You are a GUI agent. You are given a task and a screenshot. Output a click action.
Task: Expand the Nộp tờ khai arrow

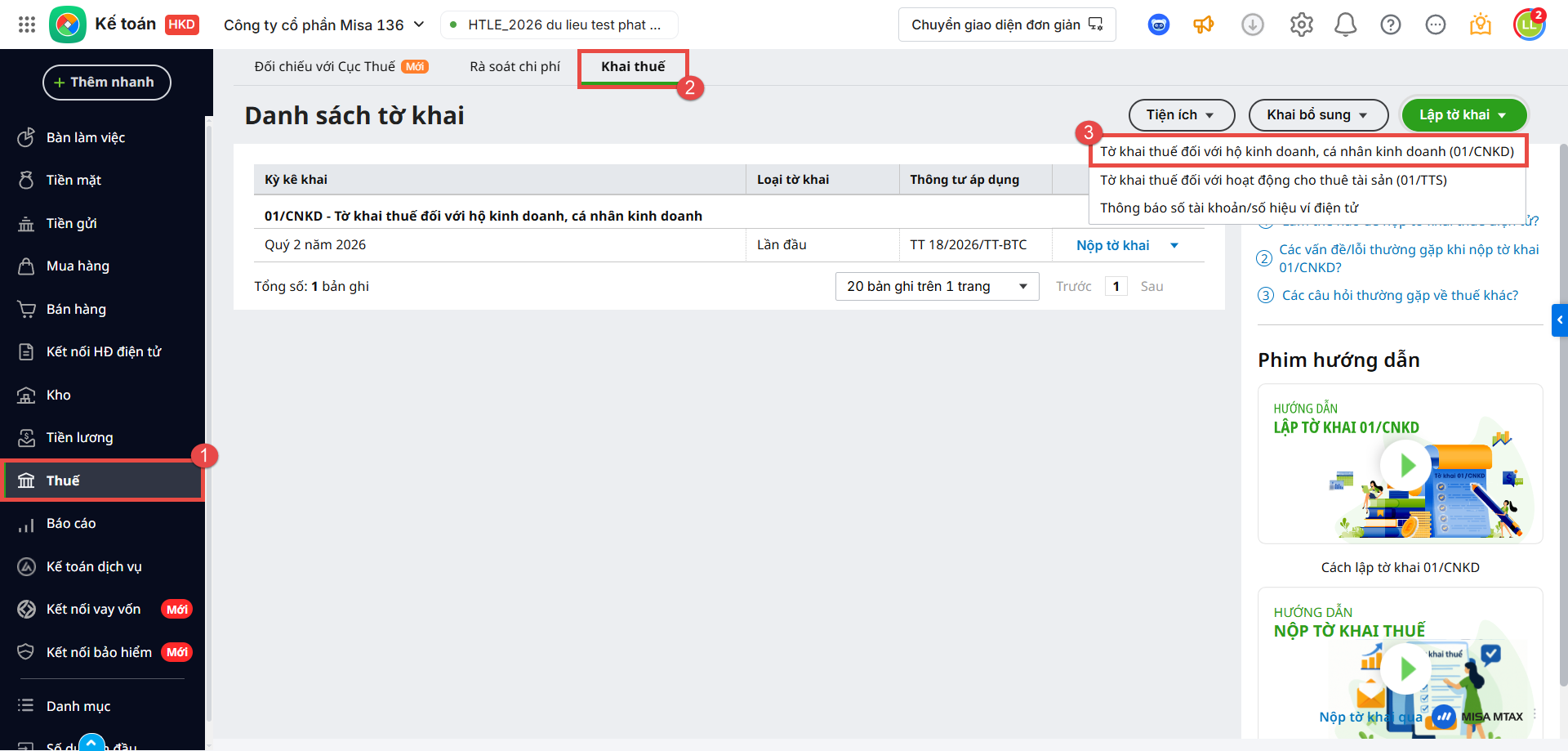[1174, 245]
